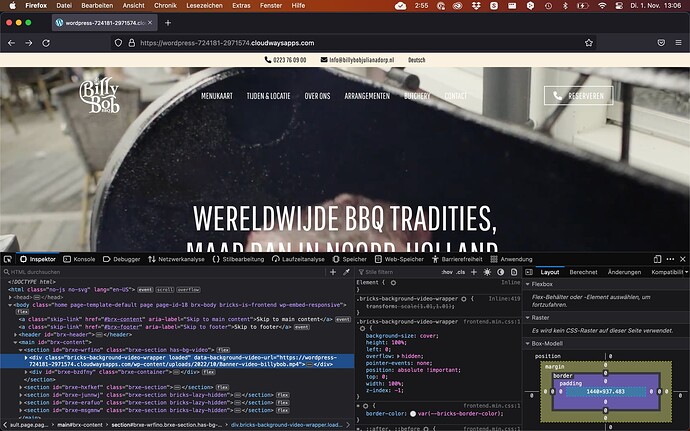Image resolution: width=690 pixels, height=431 pixels.
Task: Toggle dark color scheme simulation
Action: click(x=500, y=272)
